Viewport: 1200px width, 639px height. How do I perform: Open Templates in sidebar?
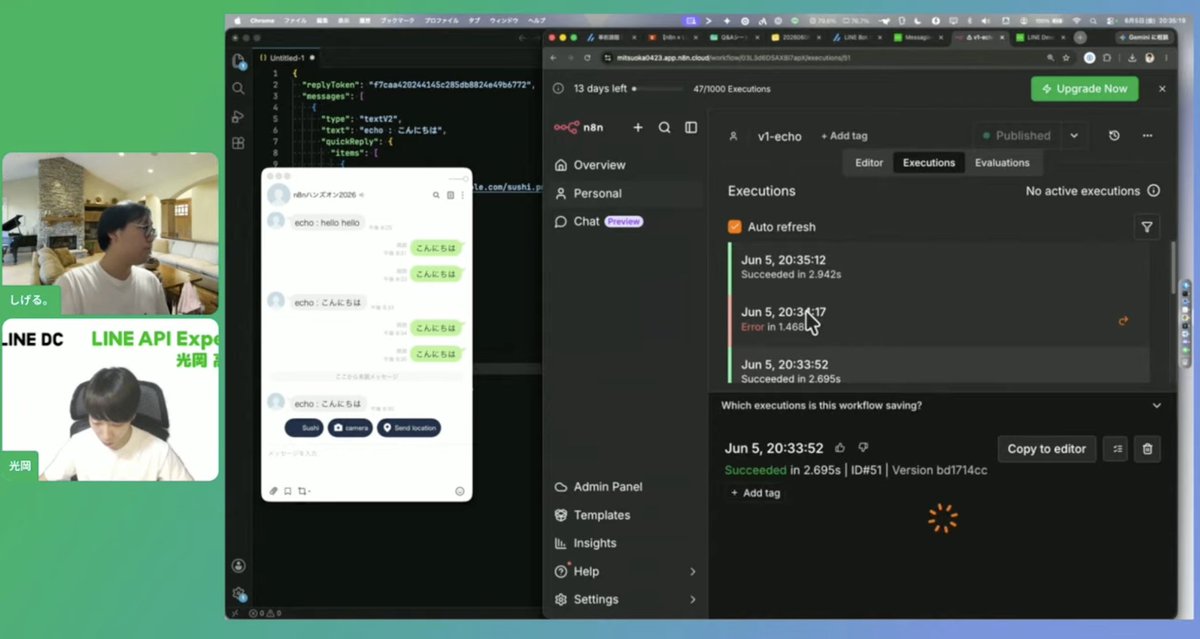pyautogui.click(x=626, y=515)
